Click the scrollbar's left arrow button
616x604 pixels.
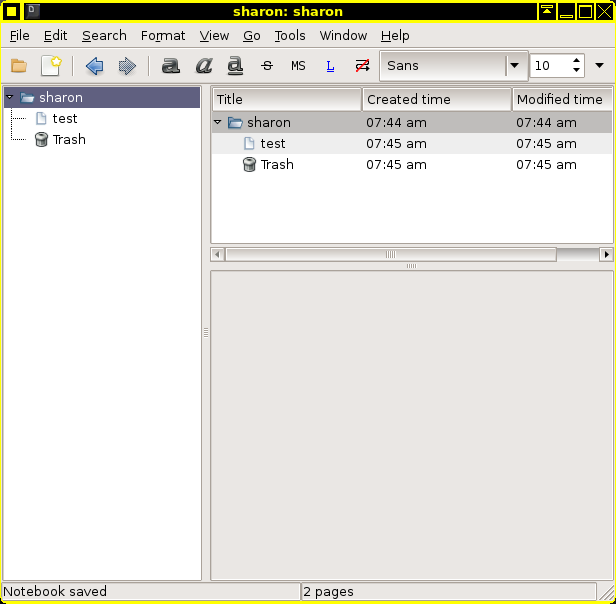pyautogui.click(x=217, y=255)
